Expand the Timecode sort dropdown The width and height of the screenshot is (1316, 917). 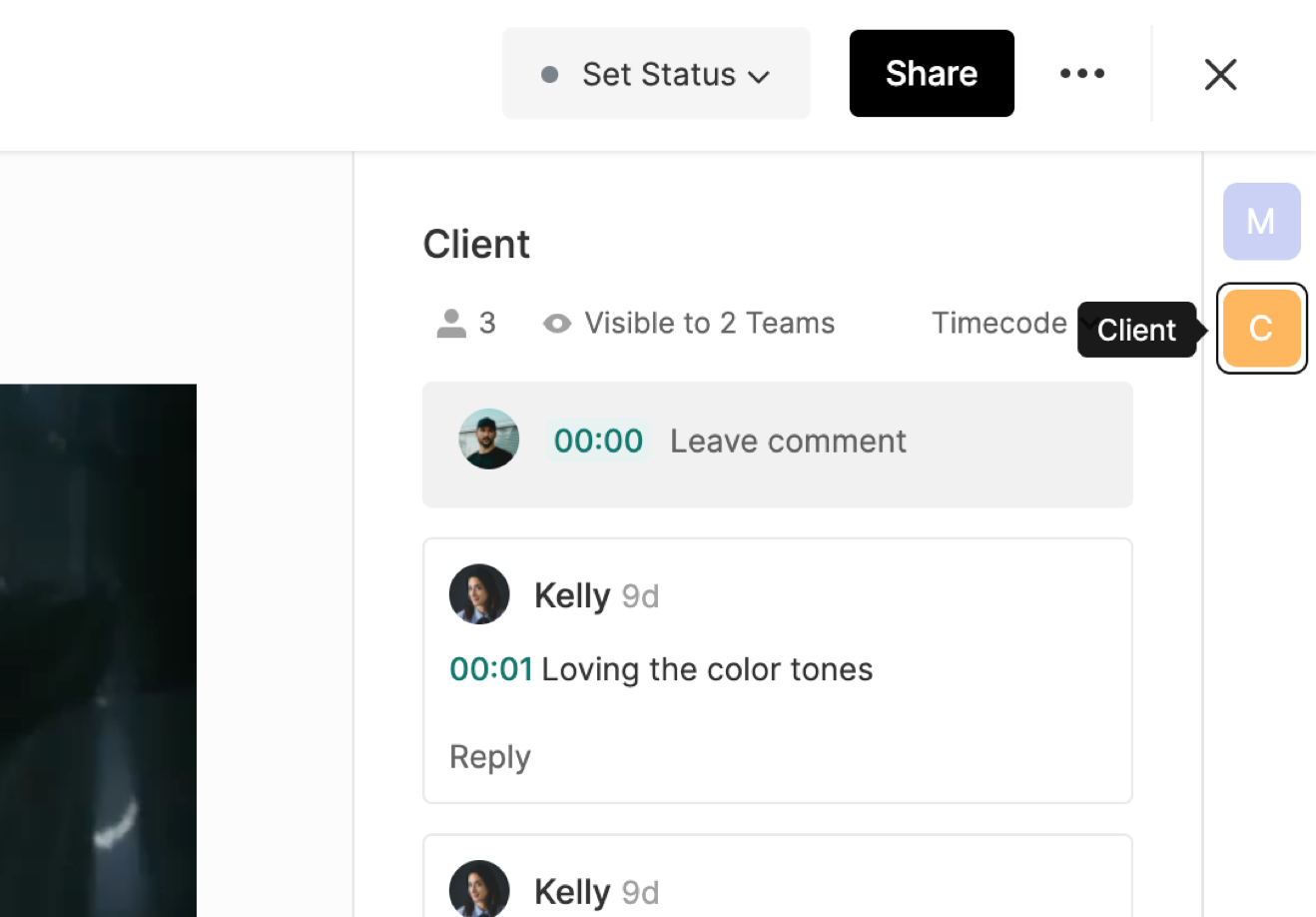click(x=998, y=324)
